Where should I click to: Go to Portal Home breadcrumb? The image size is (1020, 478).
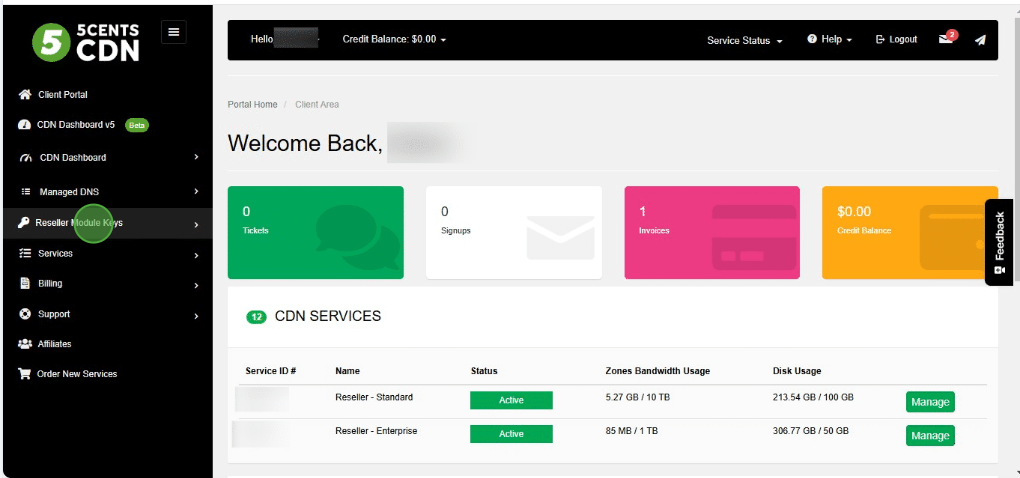point(252,105)
